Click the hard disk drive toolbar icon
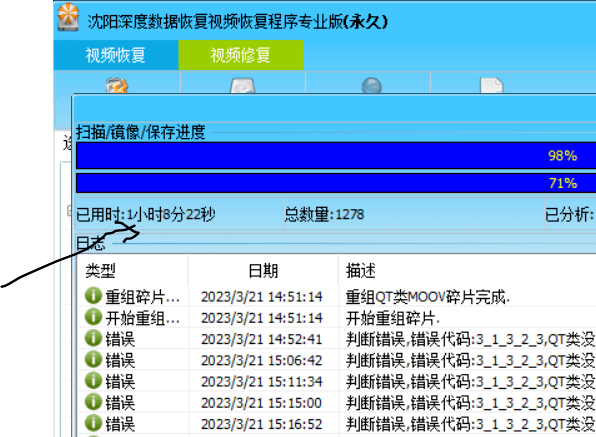The height and width of the screenshot is (437, 596). coord(243,86)
